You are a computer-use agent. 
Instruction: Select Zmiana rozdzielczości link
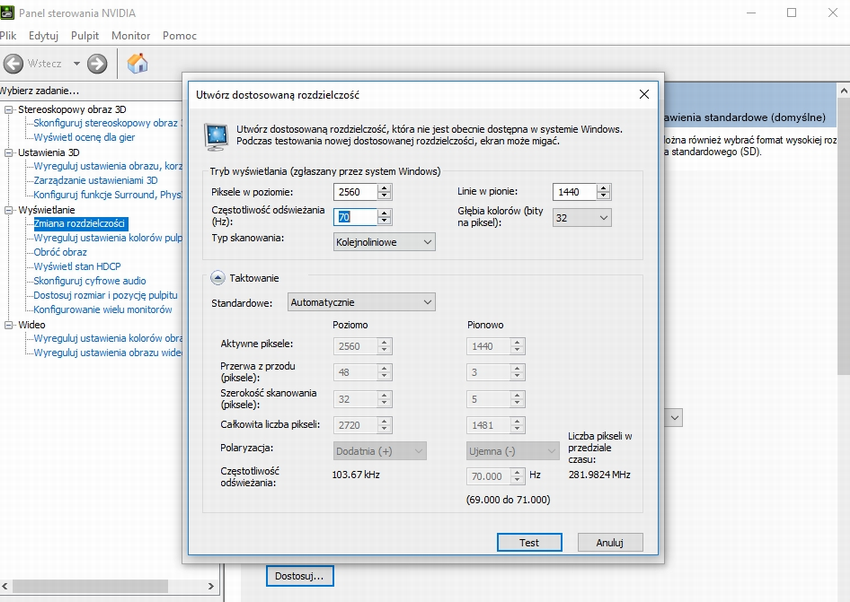(x=79, y=224)
